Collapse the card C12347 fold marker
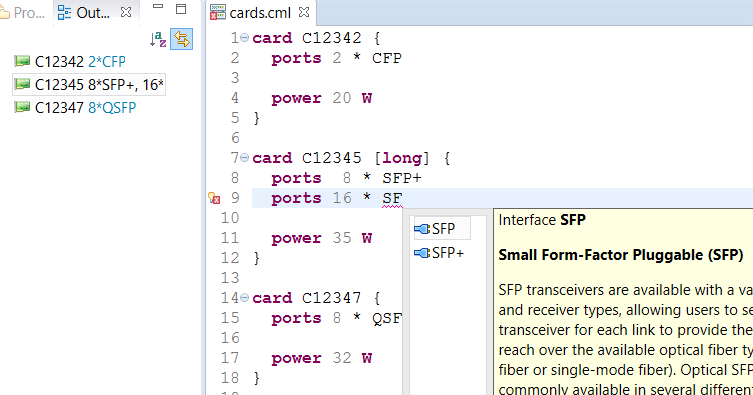 [x=244, y=298]
